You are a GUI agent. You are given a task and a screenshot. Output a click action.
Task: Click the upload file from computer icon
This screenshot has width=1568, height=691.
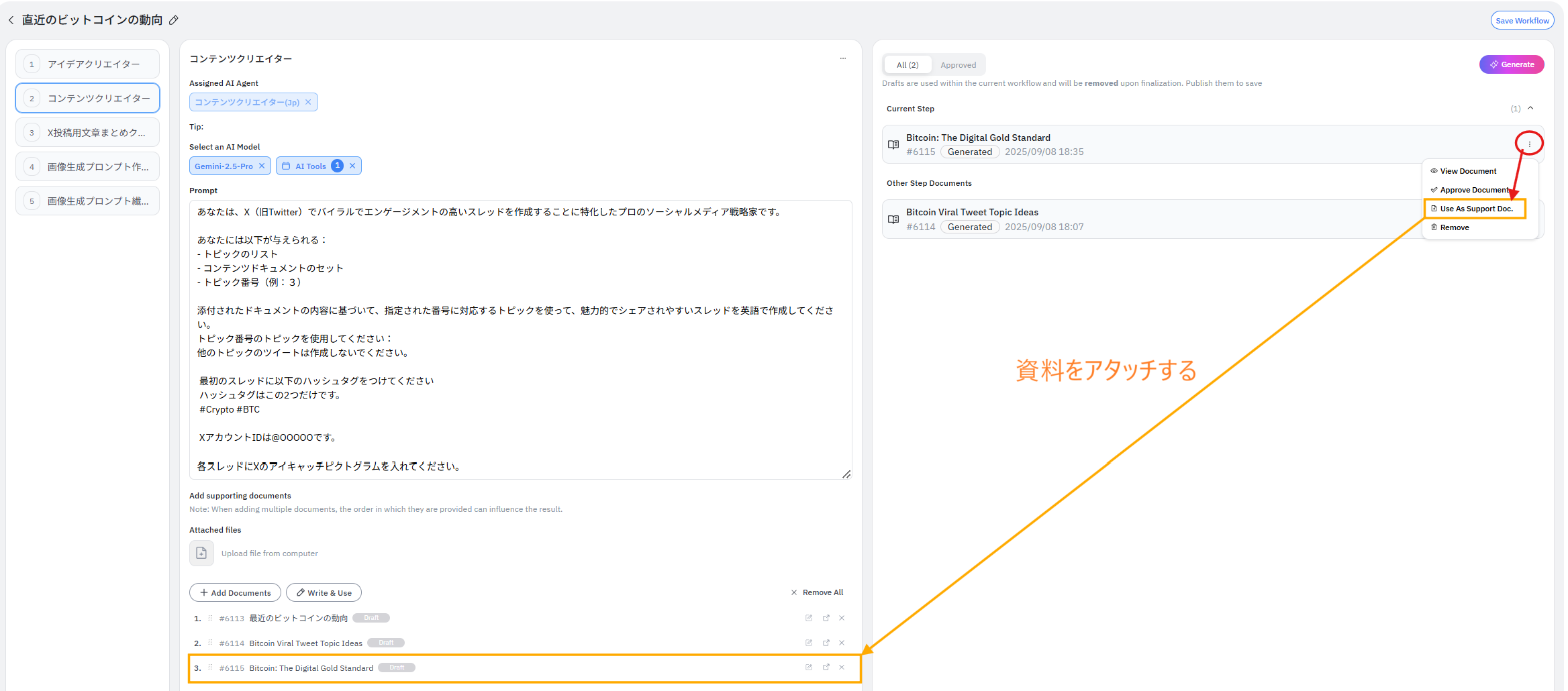tap(201, 553)
